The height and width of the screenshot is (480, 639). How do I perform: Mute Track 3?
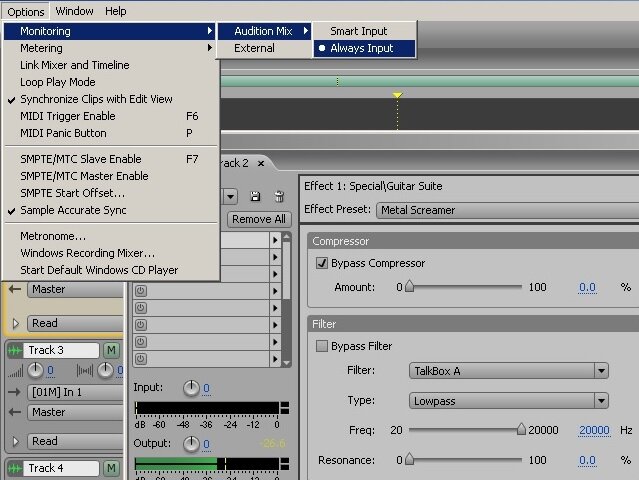(x=111, y=350)
